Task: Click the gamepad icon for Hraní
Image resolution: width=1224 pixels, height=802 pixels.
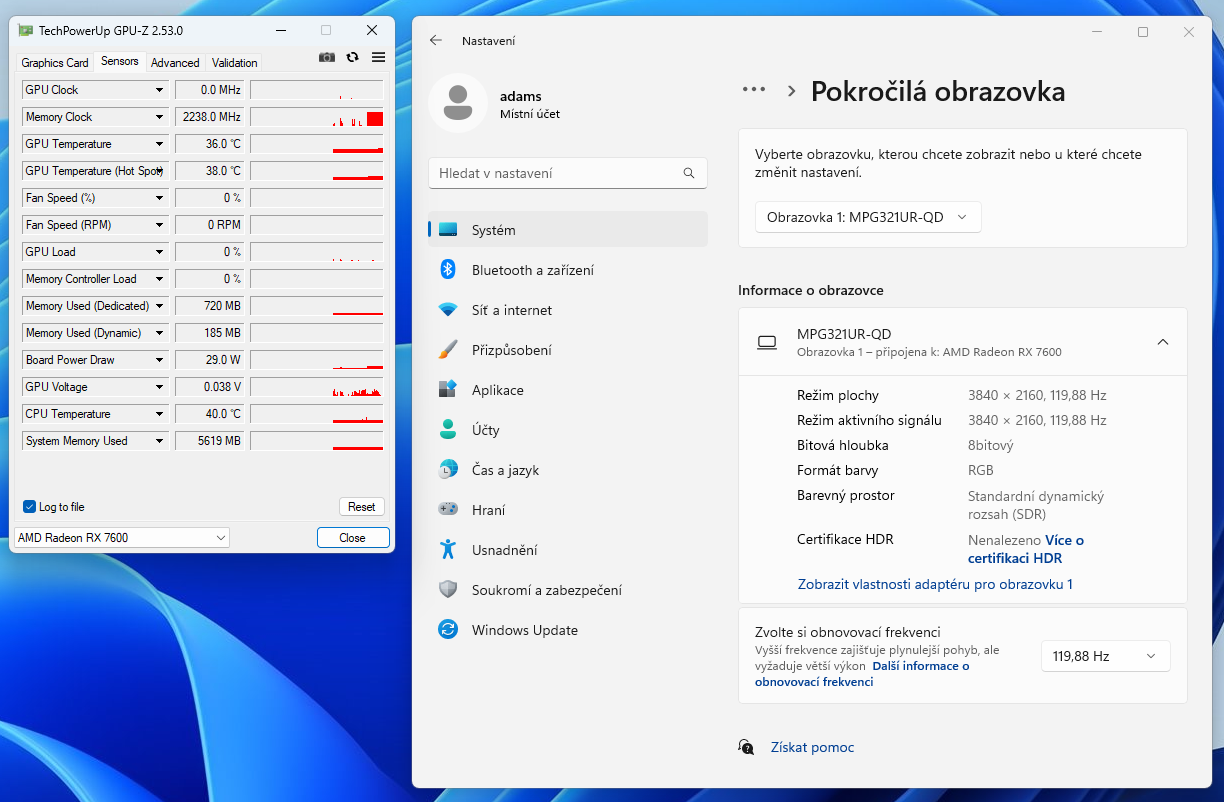Action: pyautogui.click(x=448, y=510)
